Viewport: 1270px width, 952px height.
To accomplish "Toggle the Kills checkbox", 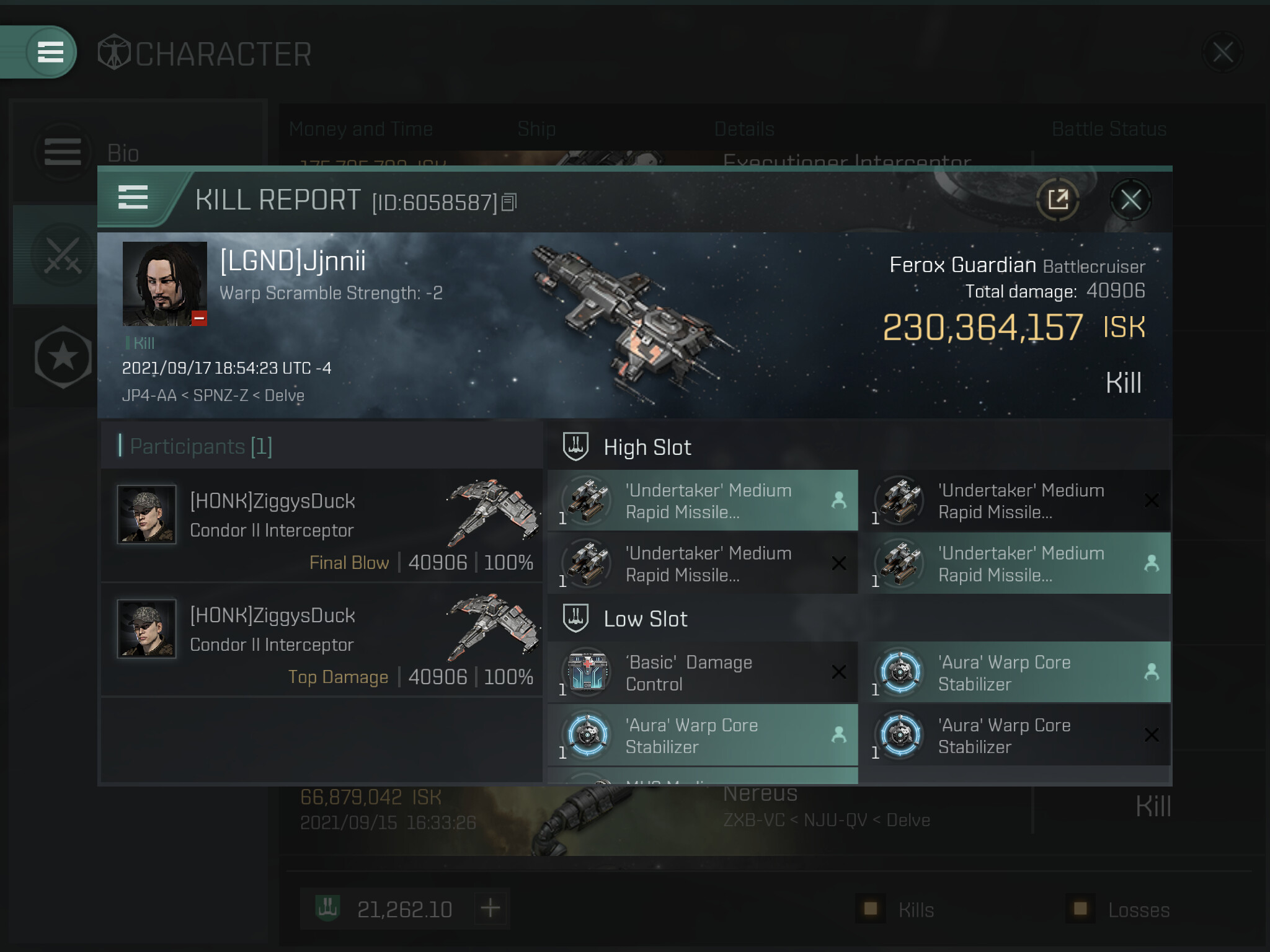I will point(871,909).
